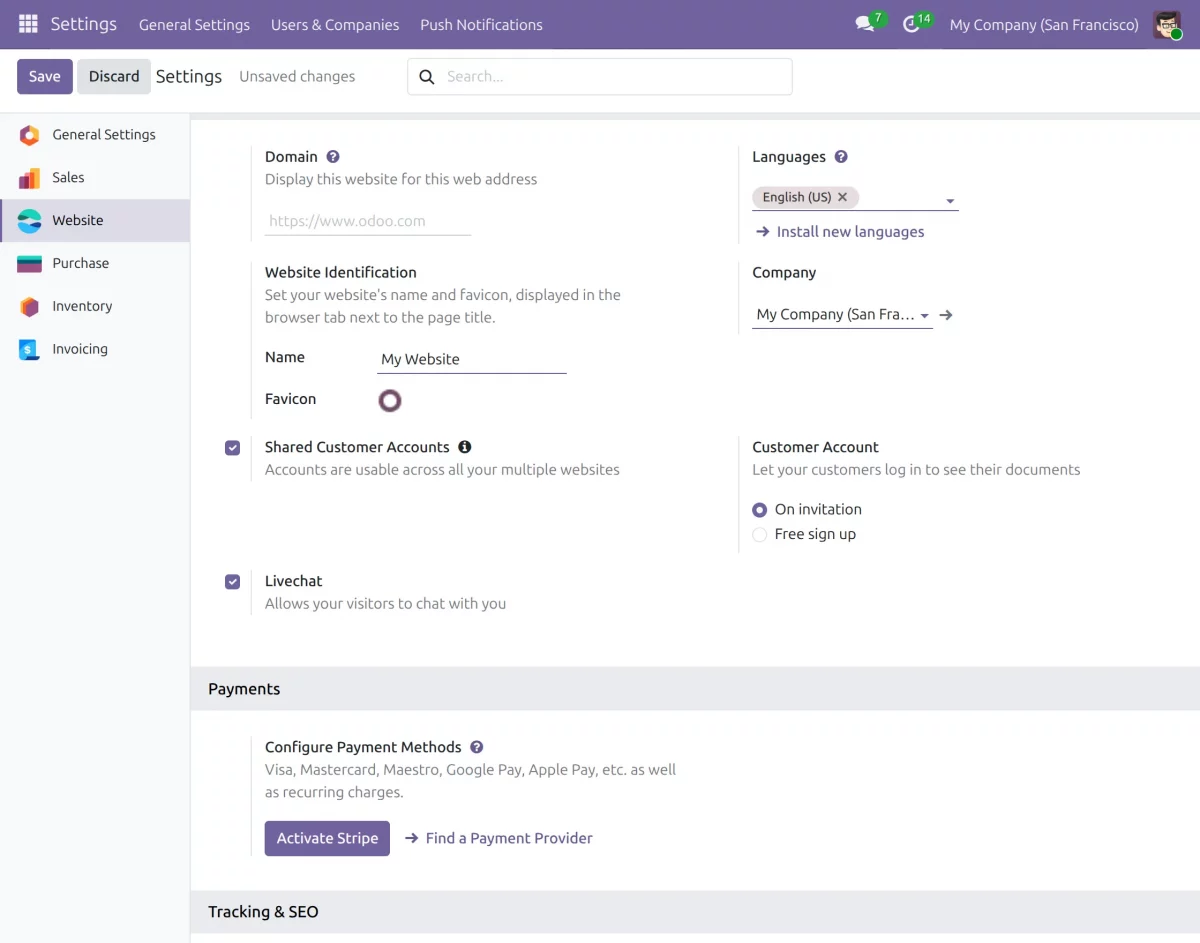Click the Tracking & SEO section header
Image resolution: width=1200 pixels, height=943 pixels.
[263, 912]
